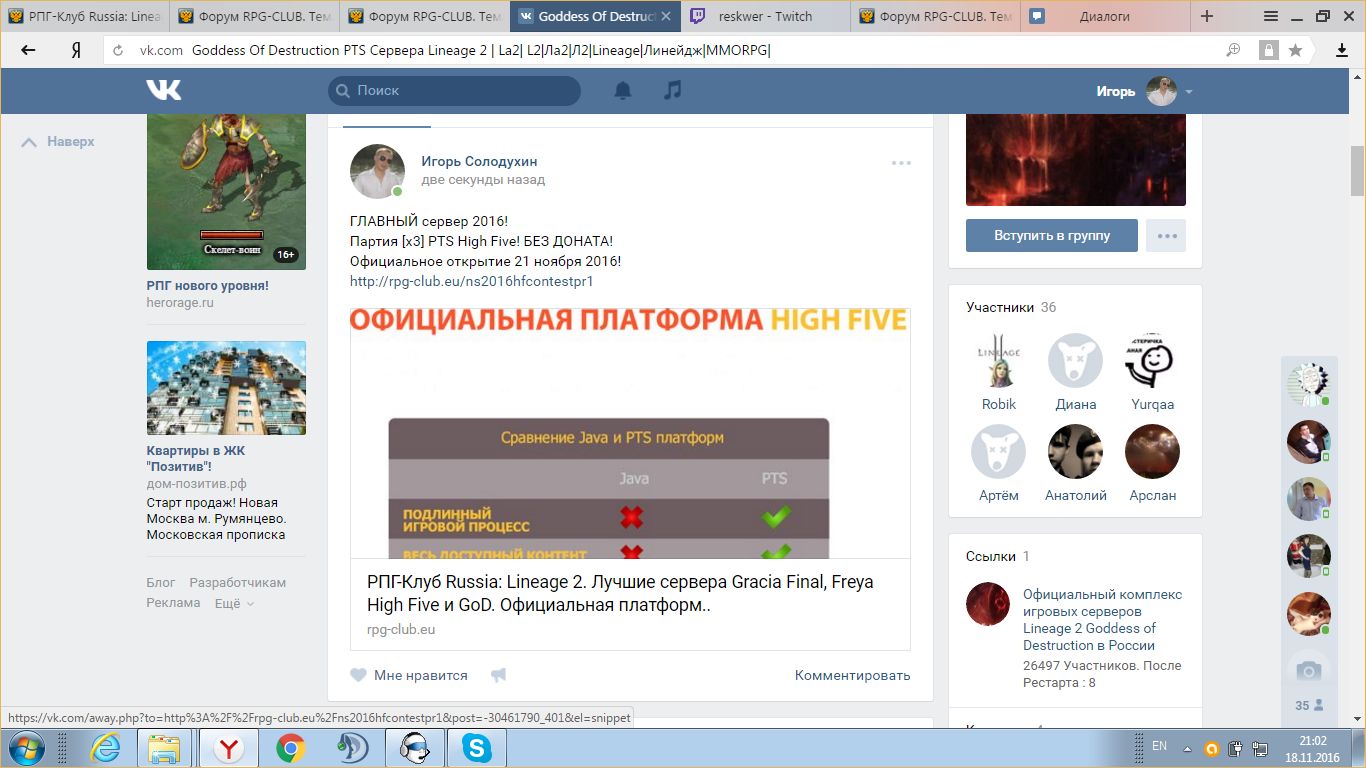Open Skype from the taskbar
1366x768 pixels.
(477, 748)
